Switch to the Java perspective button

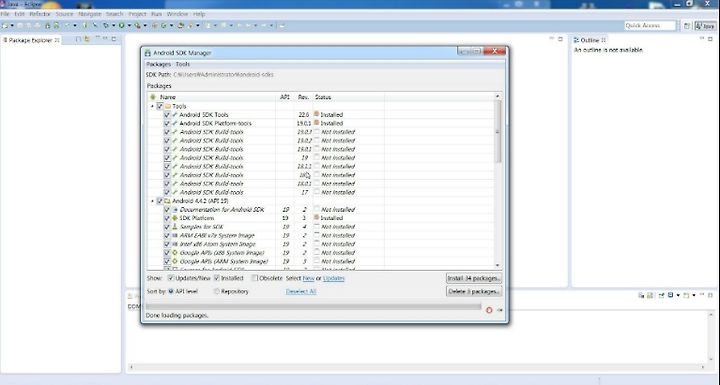click(705, 26)
